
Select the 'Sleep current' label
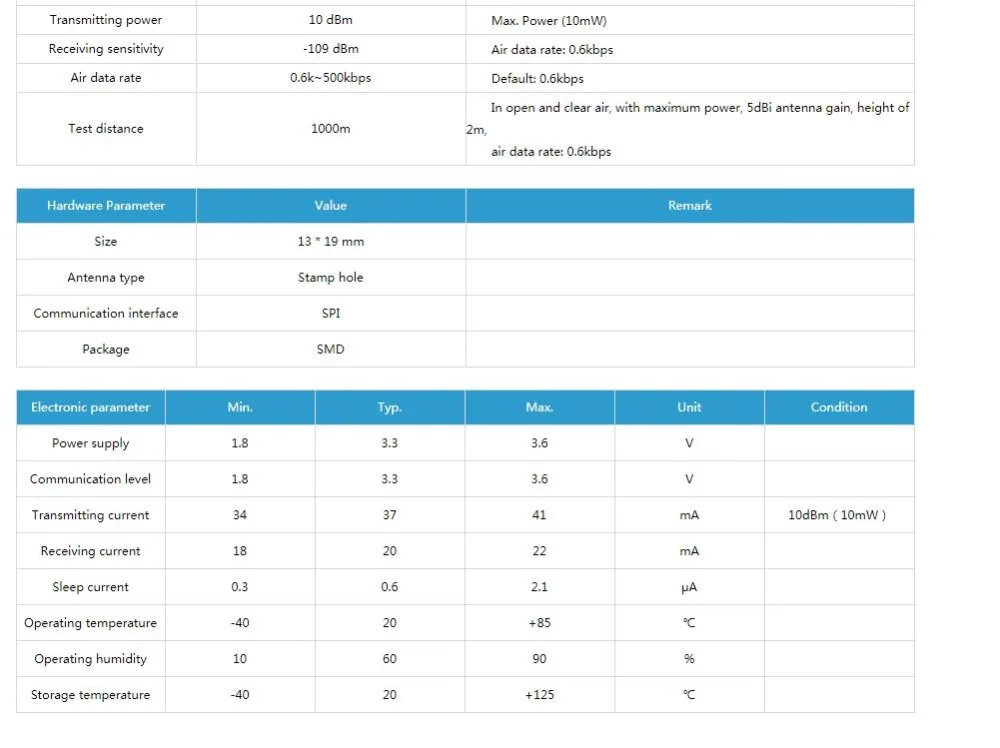tap(91, 587)
